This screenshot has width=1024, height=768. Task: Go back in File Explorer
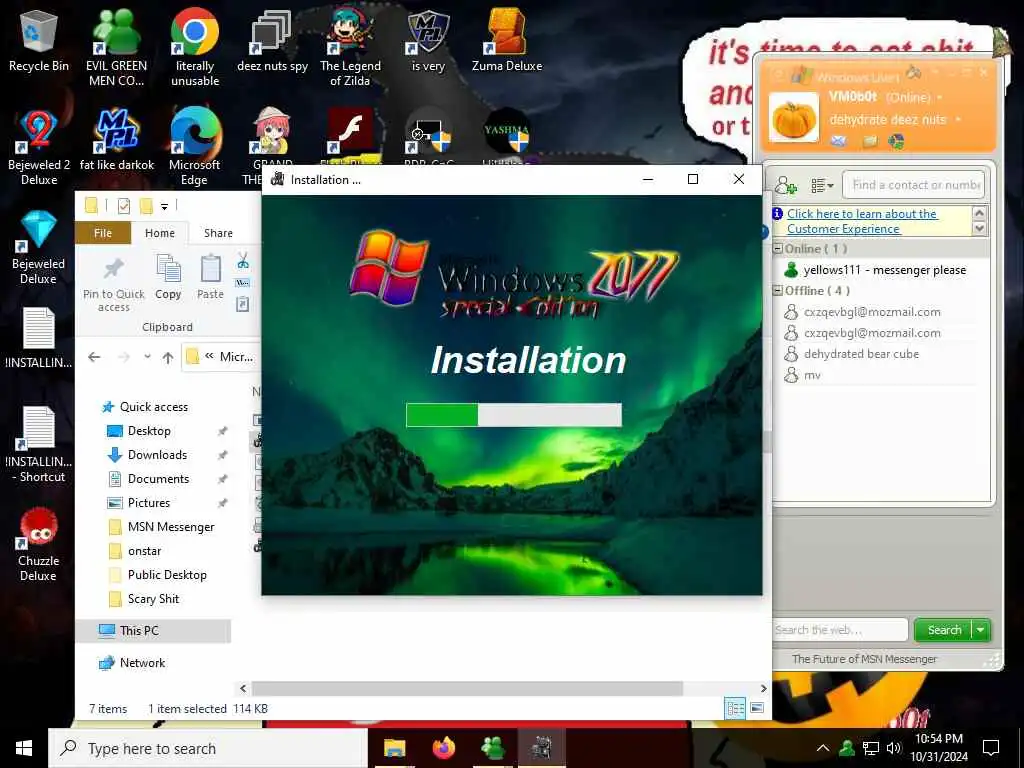pyautogui.click(x=94, y=357)
